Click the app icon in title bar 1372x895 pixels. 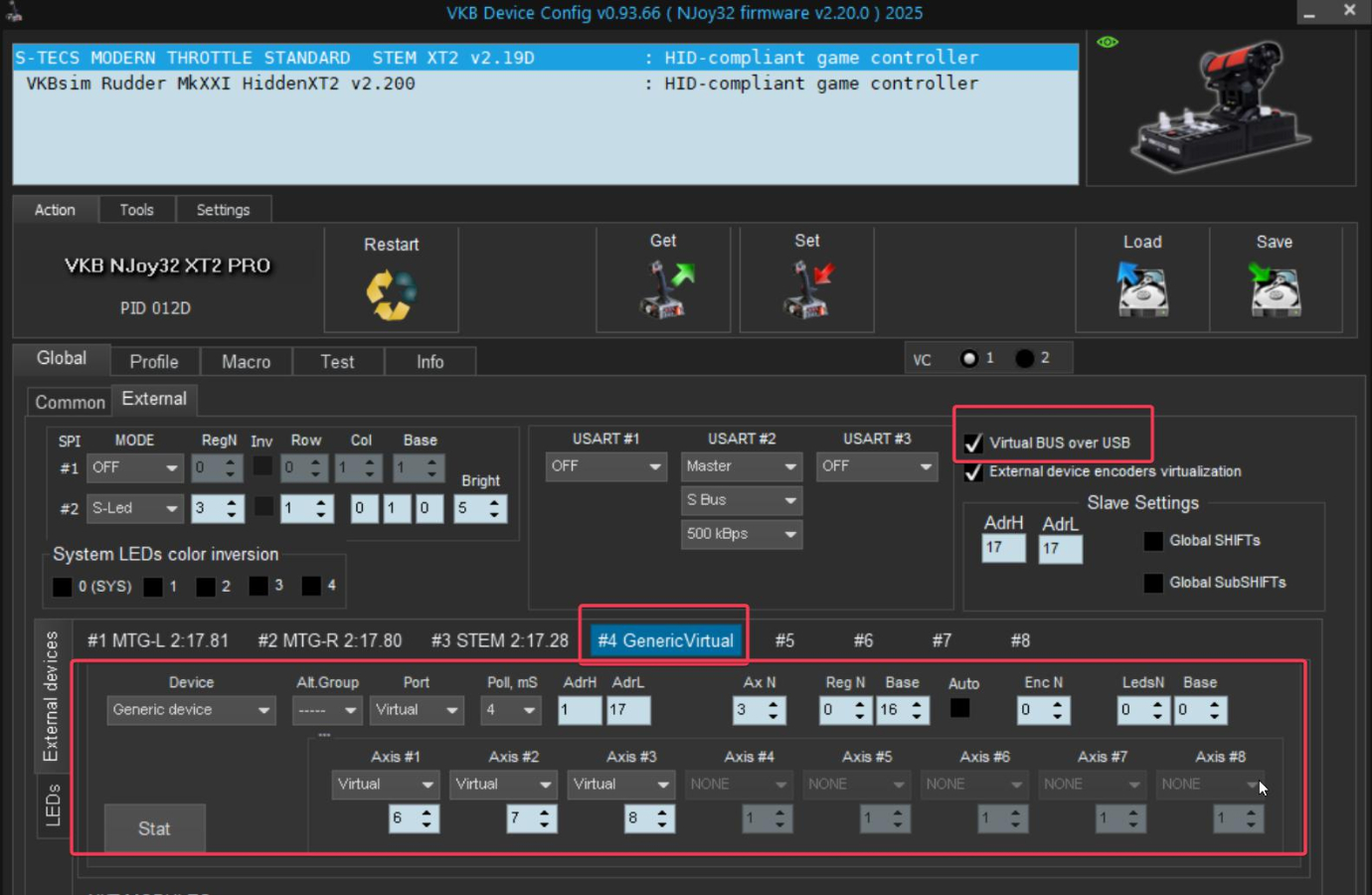tap(14, 13)
